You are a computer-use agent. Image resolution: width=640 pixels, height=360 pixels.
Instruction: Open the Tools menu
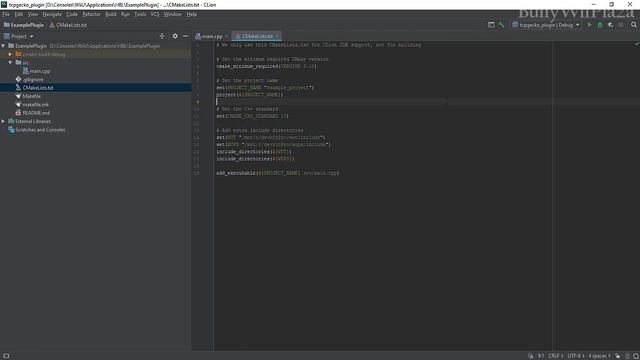point(140,14)
